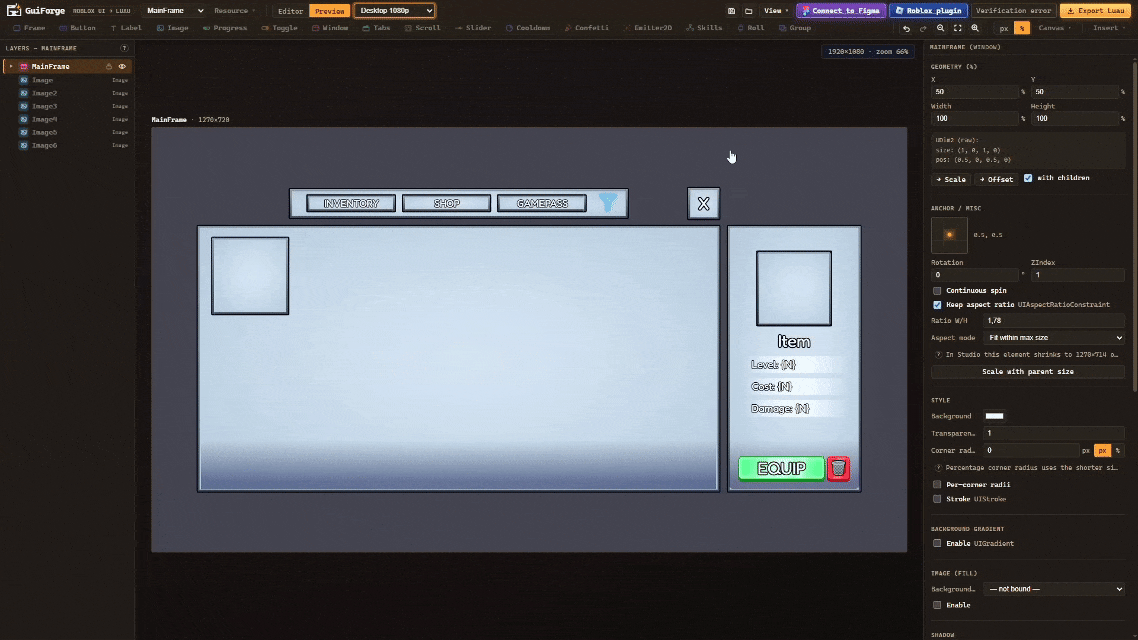The width and height of the screenshot is (1138, 640).
Task: Open the Desktop 1080p resolution dropdown
Action: [395, 11]
